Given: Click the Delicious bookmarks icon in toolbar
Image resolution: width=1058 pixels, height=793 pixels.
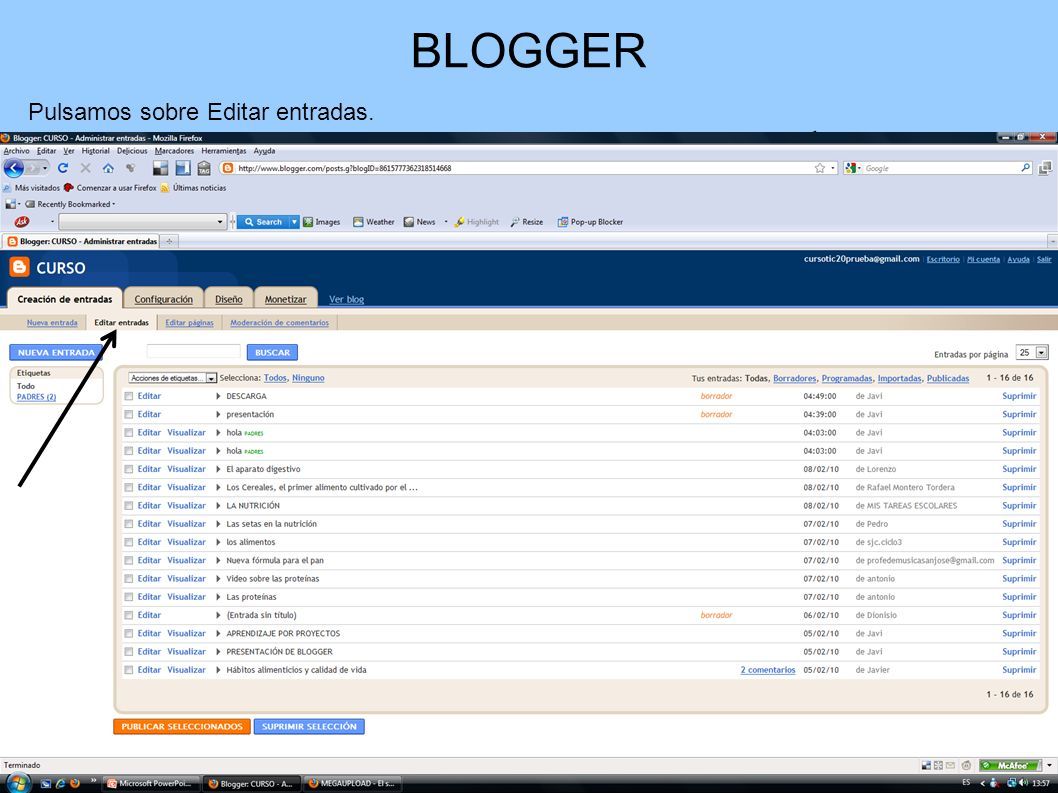Looking at the screenshot, I should 160,168.
